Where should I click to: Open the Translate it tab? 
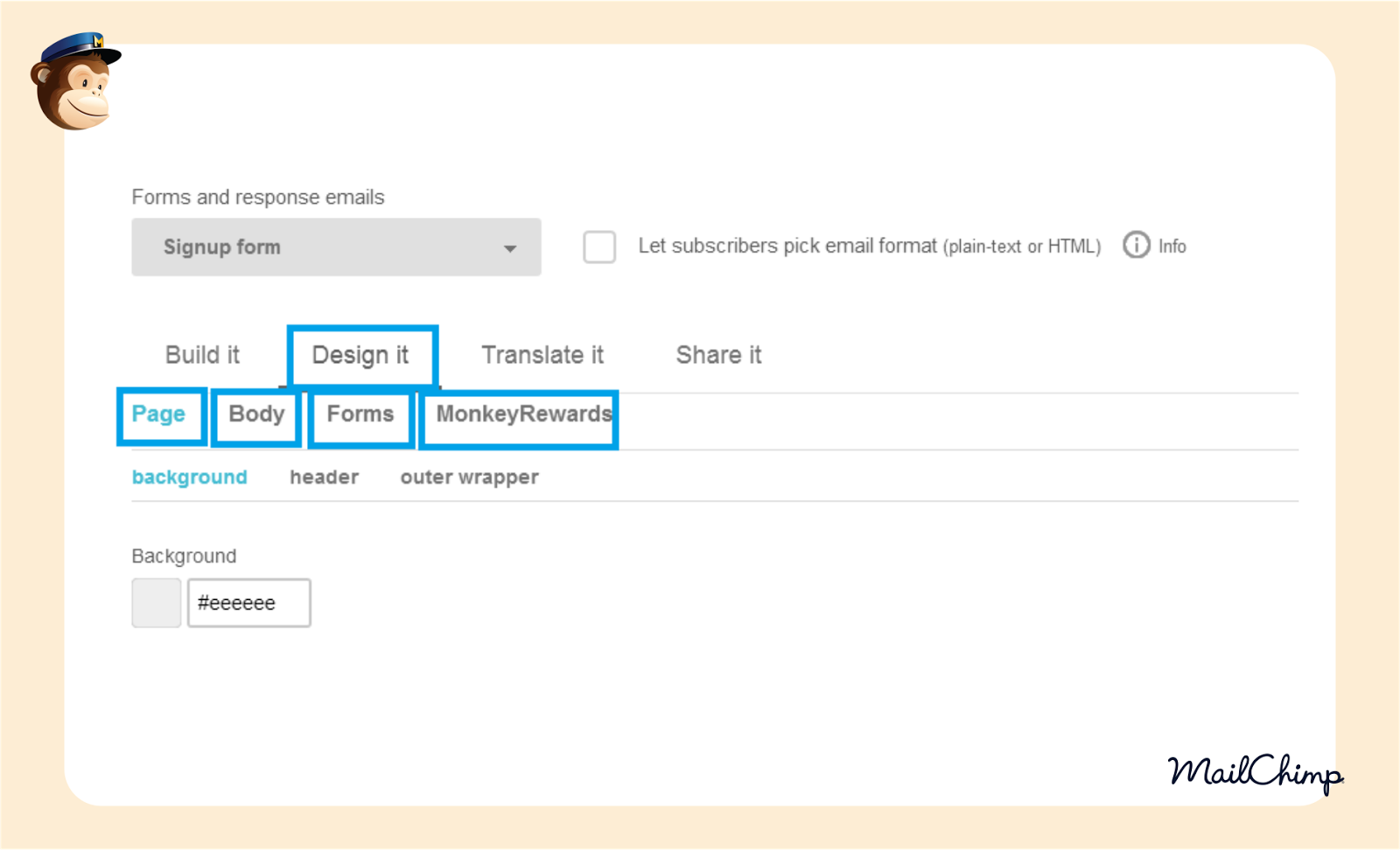point(542,355)
